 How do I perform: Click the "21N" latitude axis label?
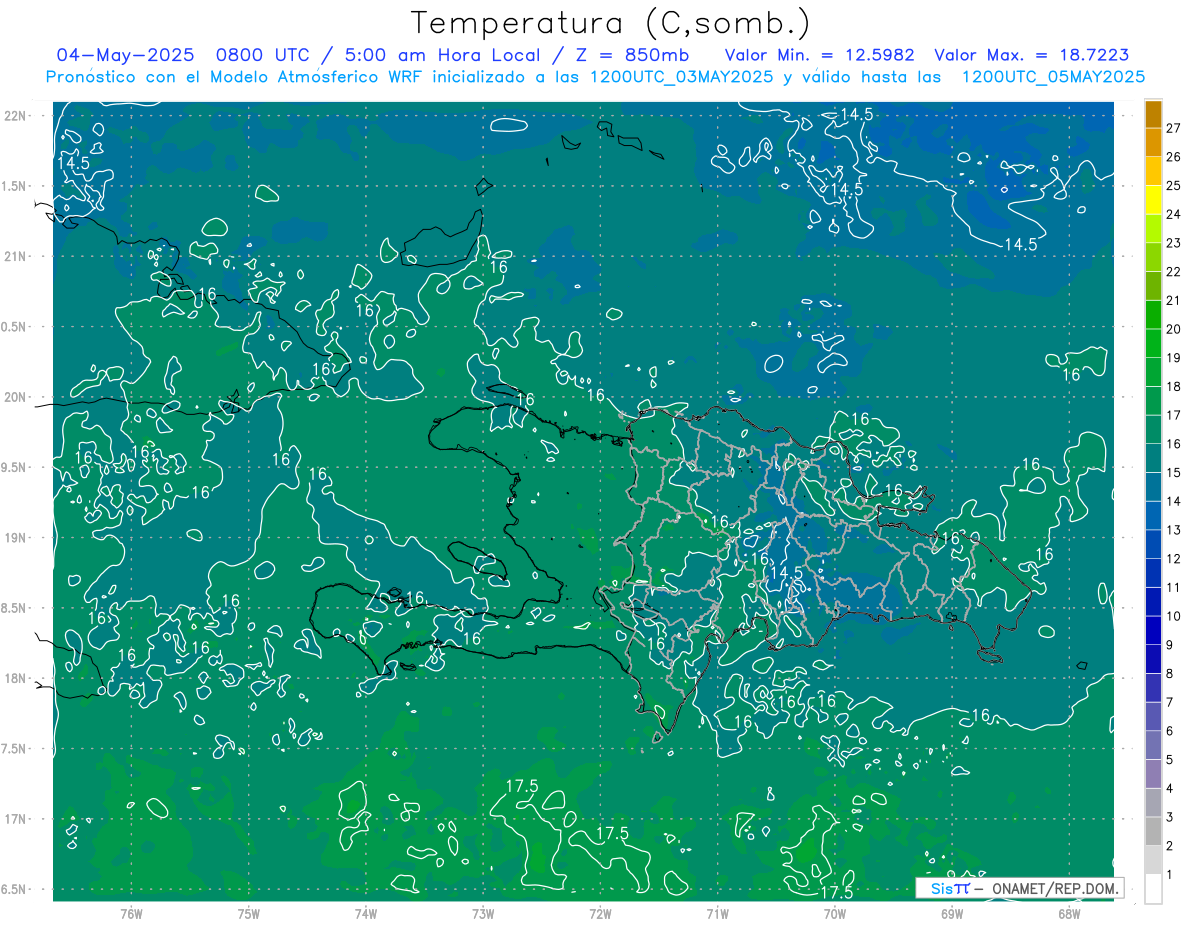pyautogui.click(x=14, y=256)
